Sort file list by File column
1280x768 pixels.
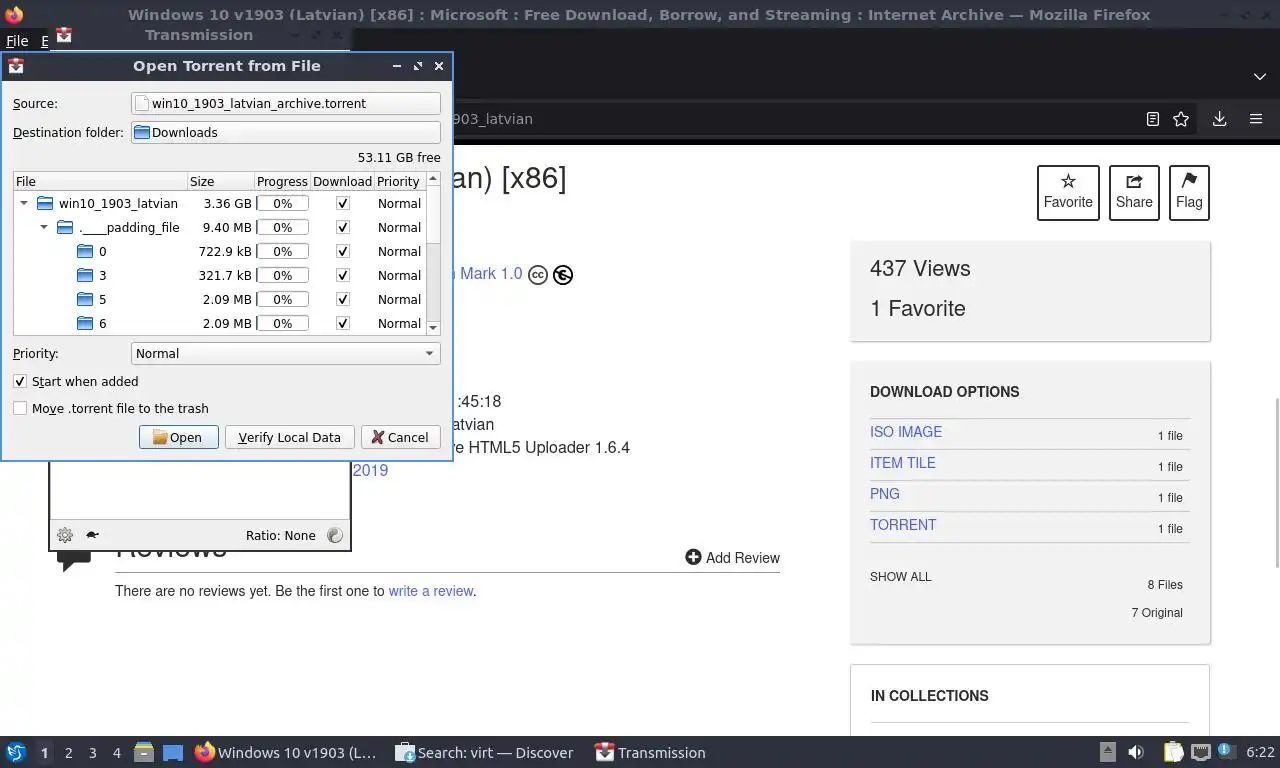[100, 181]
